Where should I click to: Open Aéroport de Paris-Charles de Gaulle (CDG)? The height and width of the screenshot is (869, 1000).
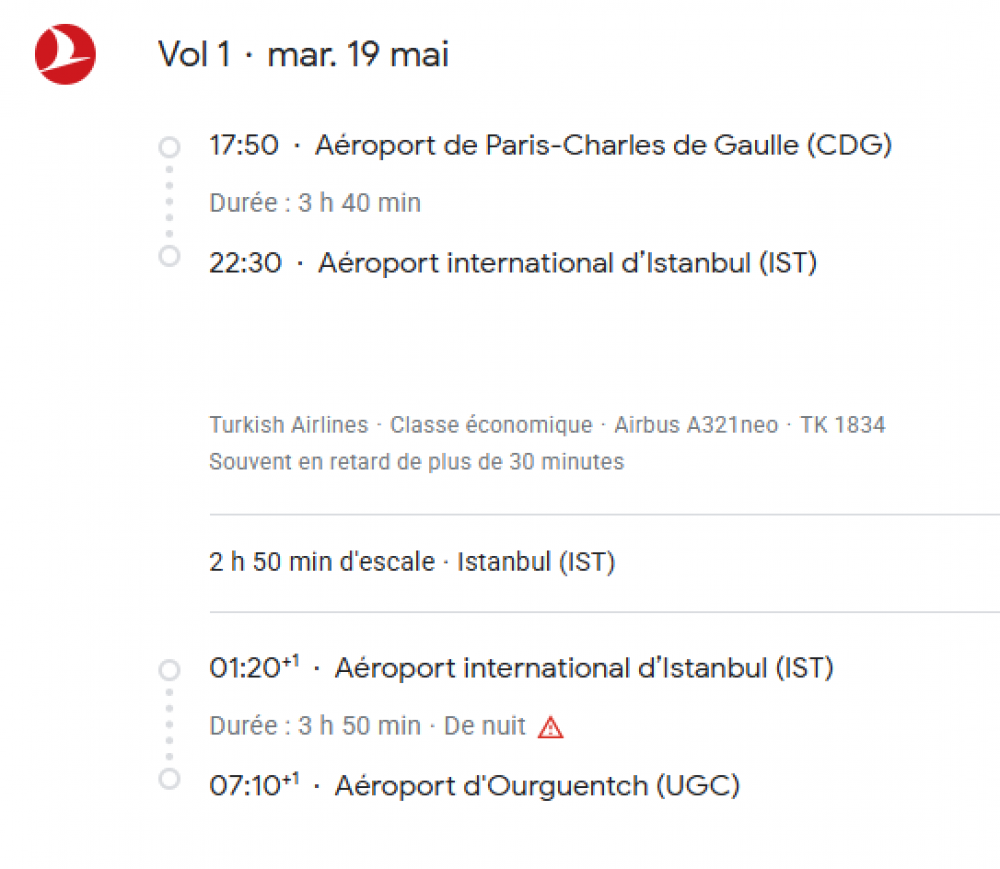(603, 146)
